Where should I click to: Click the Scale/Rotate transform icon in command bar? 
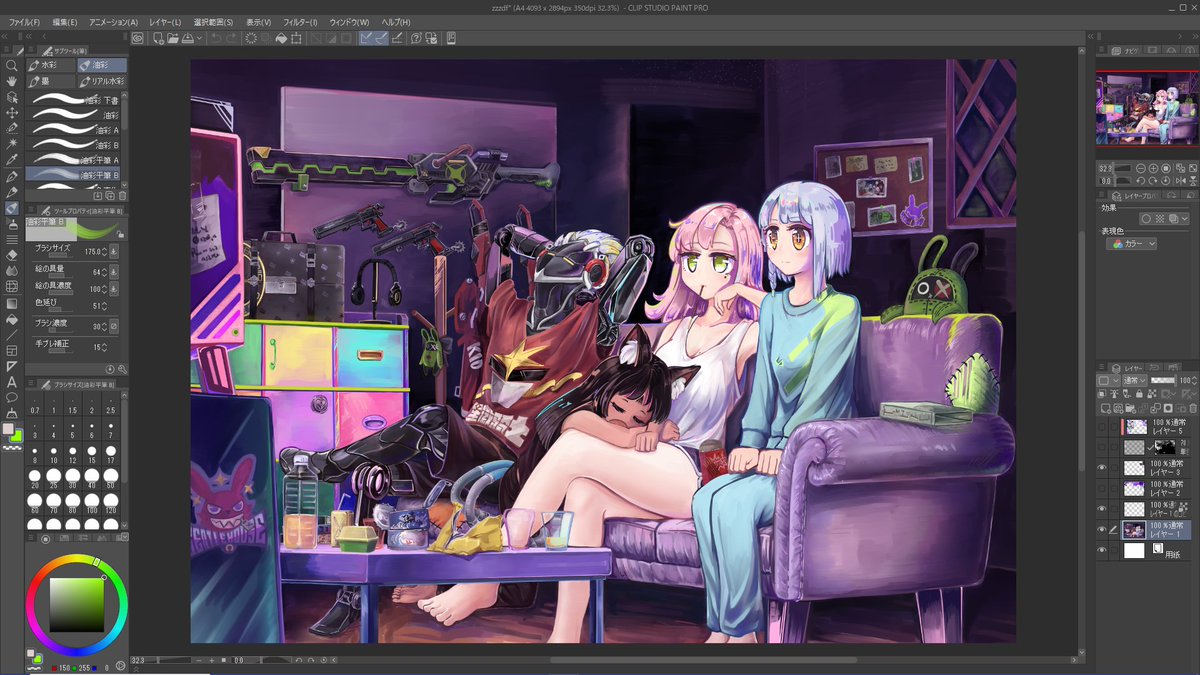pos(298,38)
